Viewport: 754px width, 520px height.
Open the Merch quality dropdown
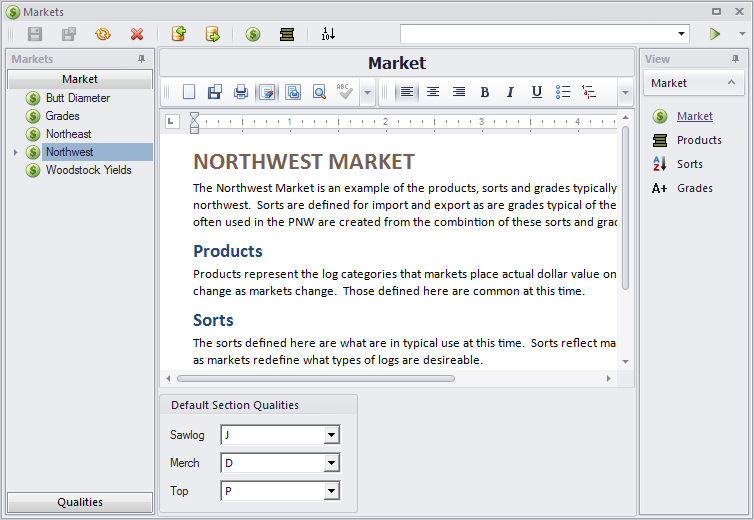tap(331, 463)
